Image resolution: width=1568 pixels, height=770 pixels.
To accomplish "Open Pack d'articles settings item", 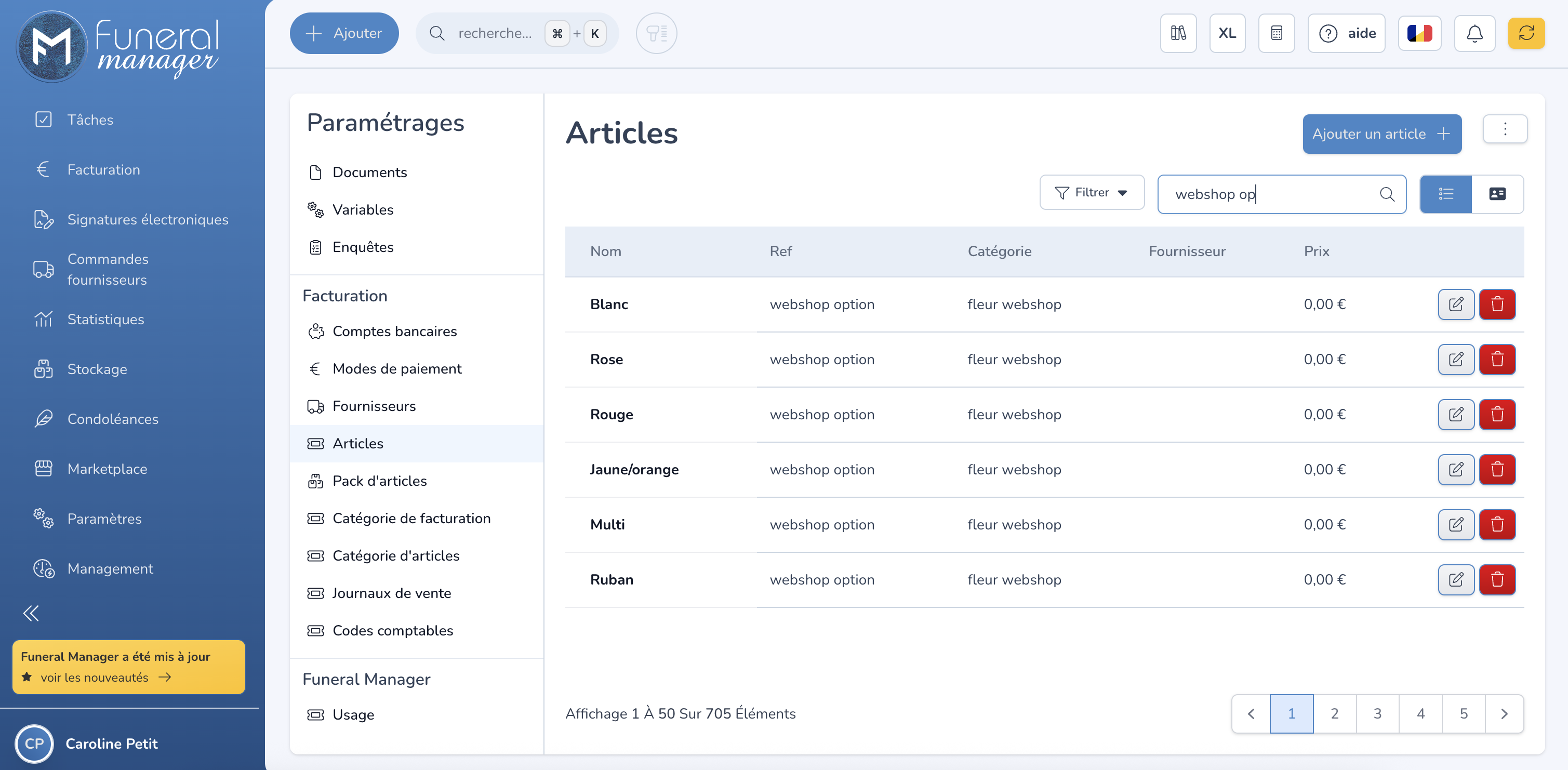I will pos(379,481).
